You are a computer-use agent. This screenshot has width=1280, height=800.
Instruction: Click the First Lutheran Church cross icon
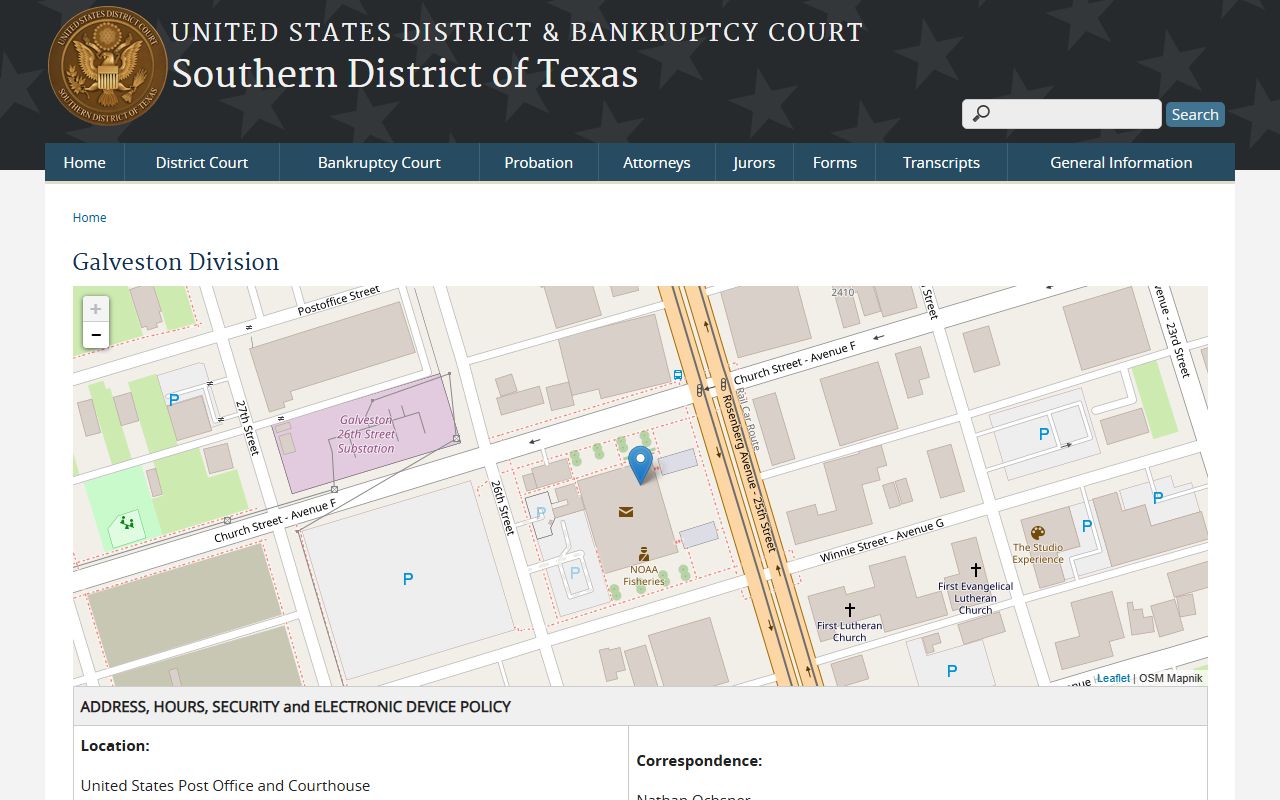click(x=849, y=609)
